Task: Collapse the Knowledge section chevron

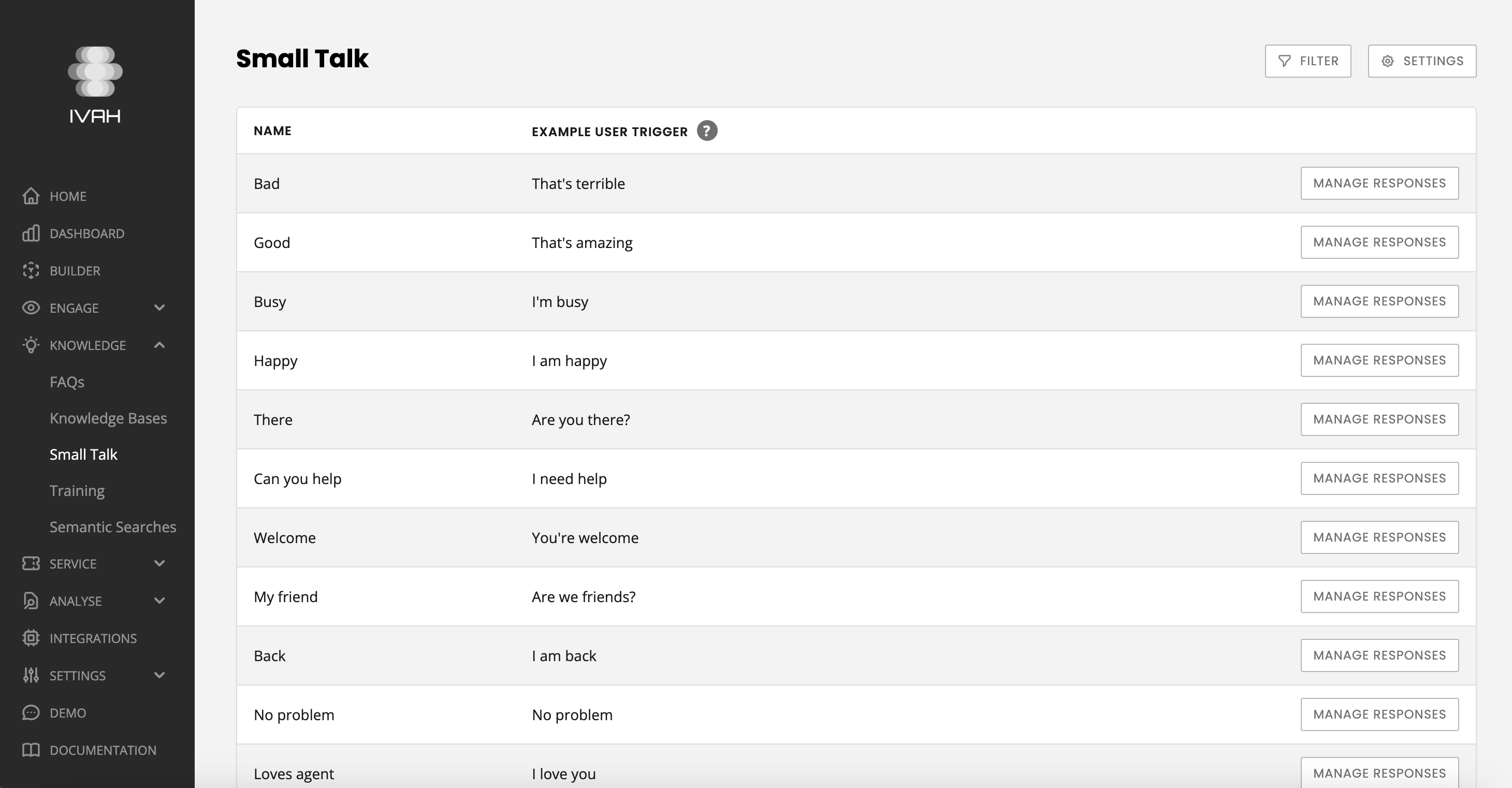Action: [x=159, y=345]
